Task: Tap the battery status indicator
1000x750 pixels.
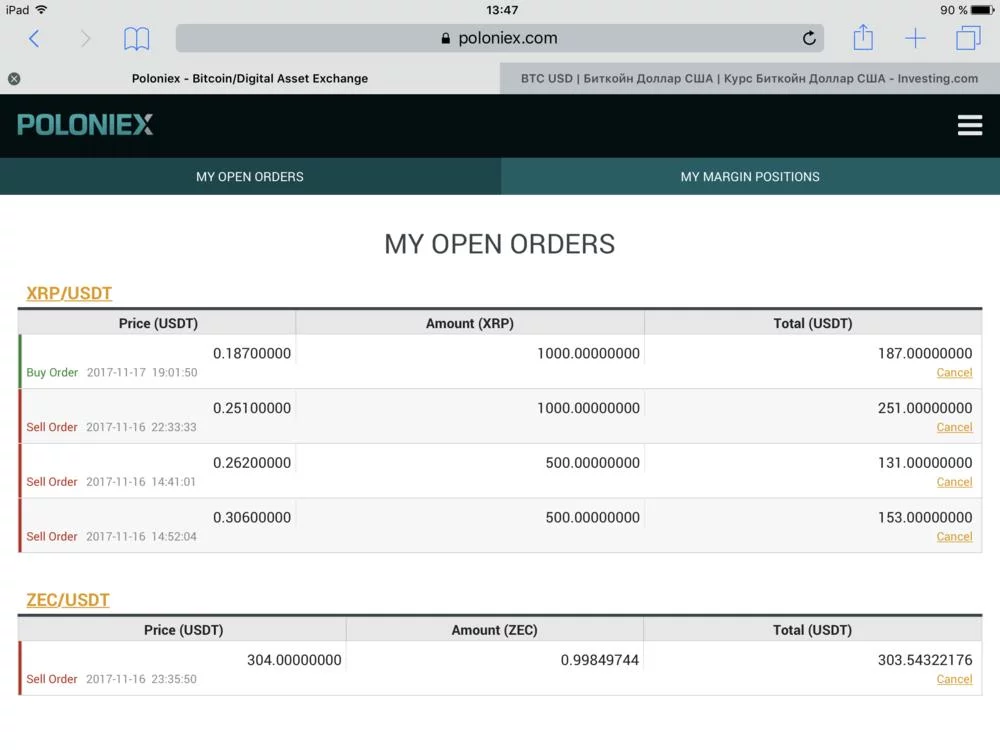Action: pyautogui.click(x=982, y=10)
